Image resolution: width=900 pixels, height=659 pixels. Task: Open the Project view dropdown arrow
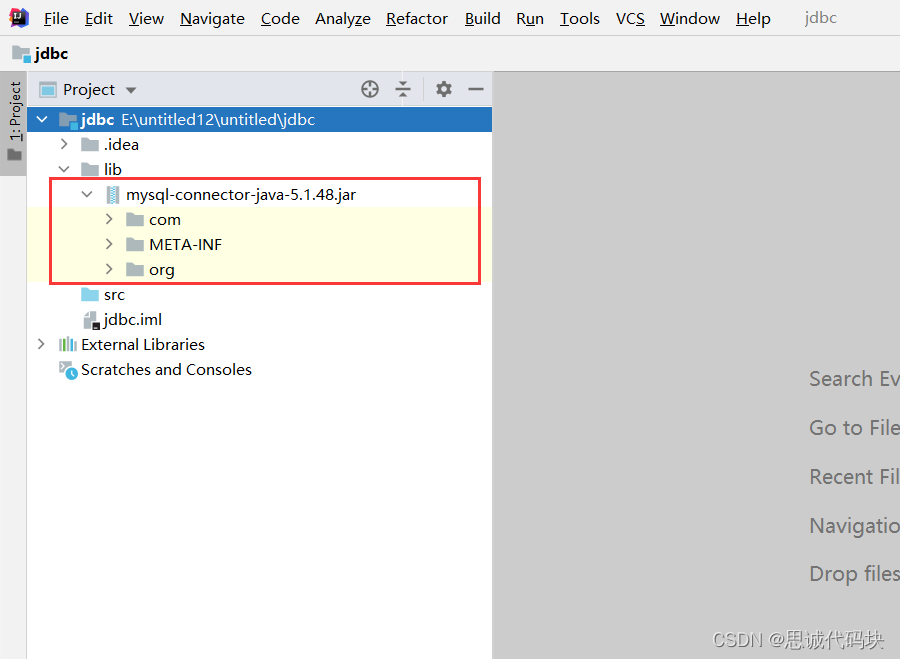coord(131,90)
